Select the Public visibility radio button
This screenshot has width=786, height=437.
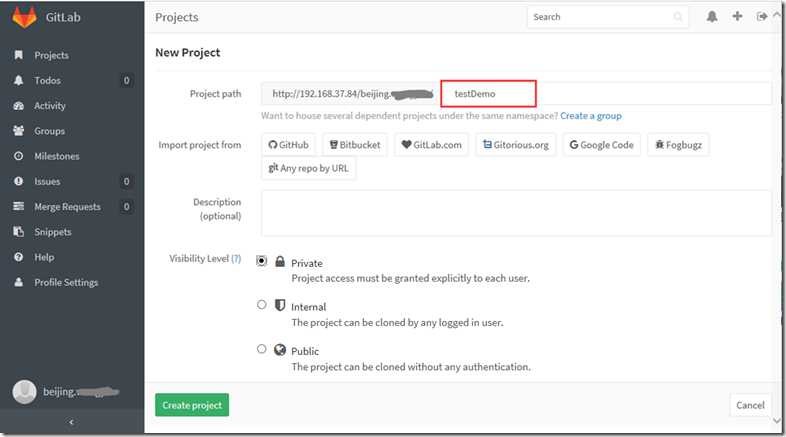point(262,349)
